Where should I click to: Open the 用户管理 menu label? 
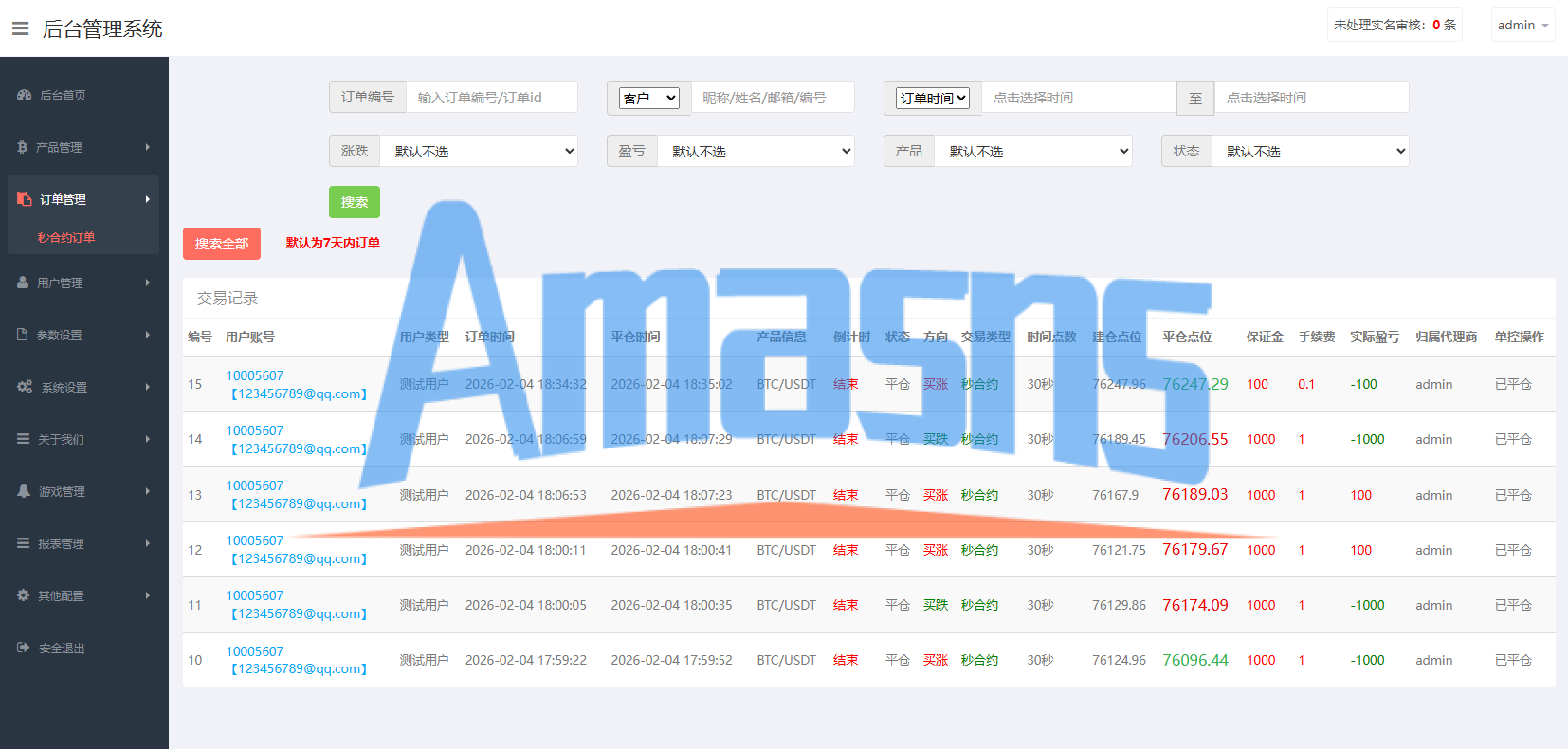coord(60,283)
